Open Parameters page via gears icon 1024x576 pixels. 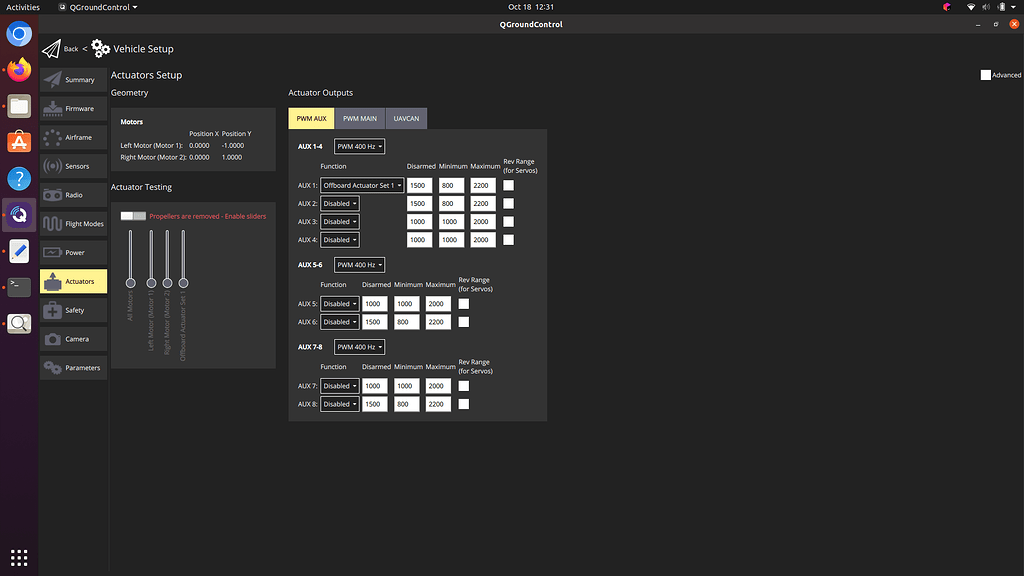pyautogui.click(x=53, y=368)
